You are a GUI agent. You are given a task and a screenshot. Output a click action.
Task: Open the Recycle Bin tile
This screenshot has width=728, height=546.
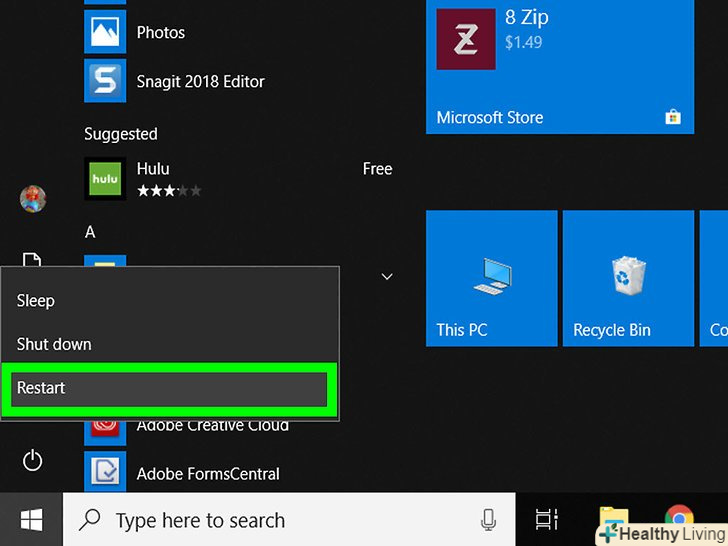[627, 277]
